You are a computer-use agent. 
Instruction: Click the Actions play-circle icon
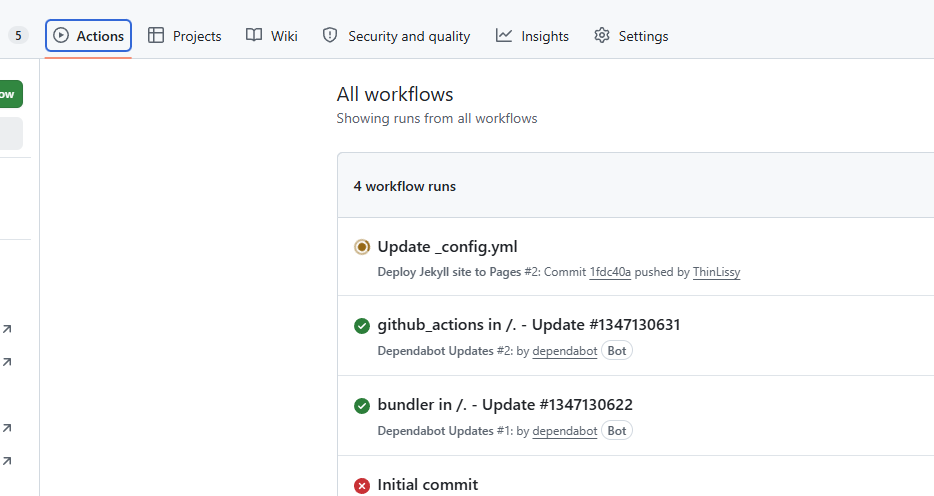pos(61,36)
